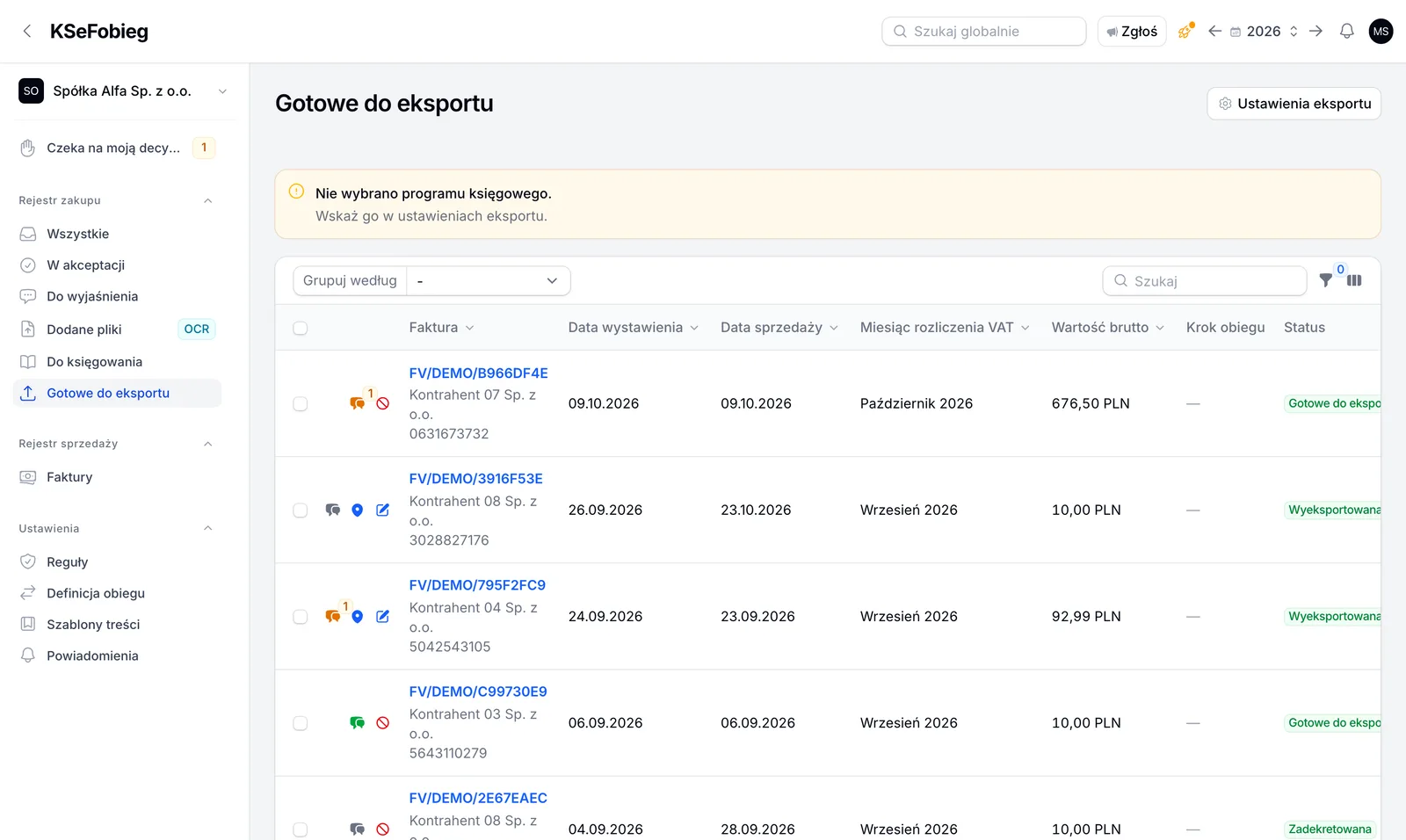
Task: Collapse the Rejestr sprzedaży section
Action: [208, 444]
